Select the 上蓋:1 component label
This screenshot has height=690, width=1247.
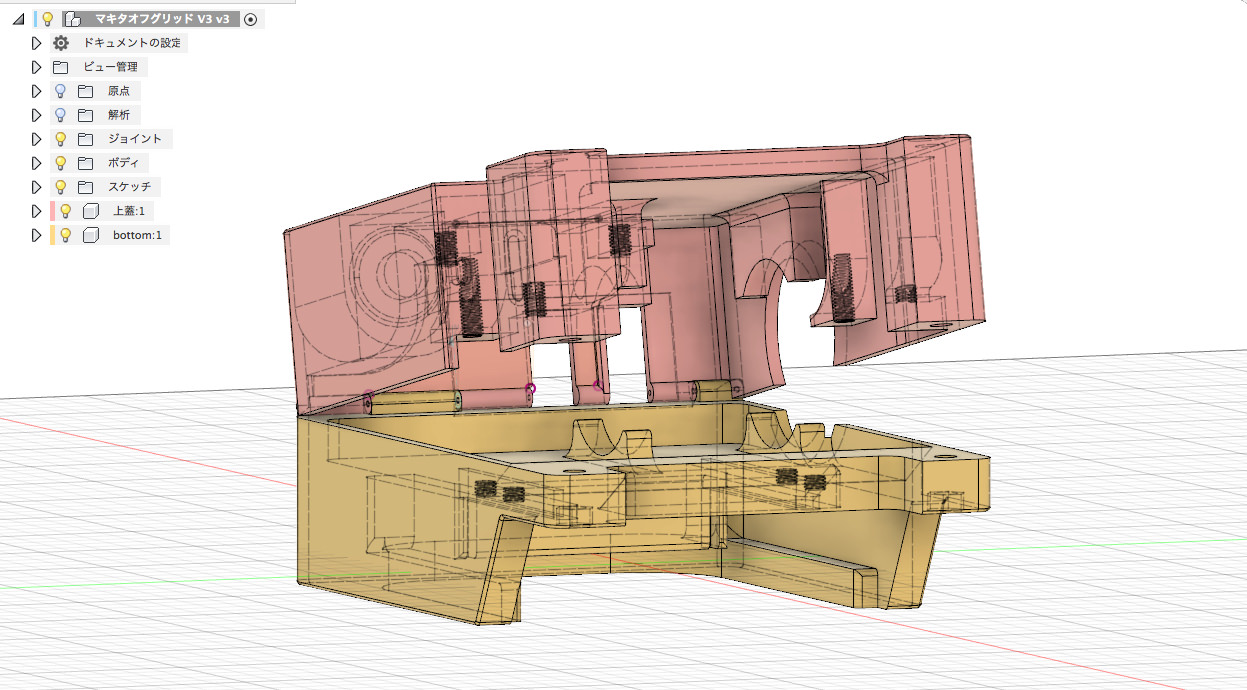[129, 211]
